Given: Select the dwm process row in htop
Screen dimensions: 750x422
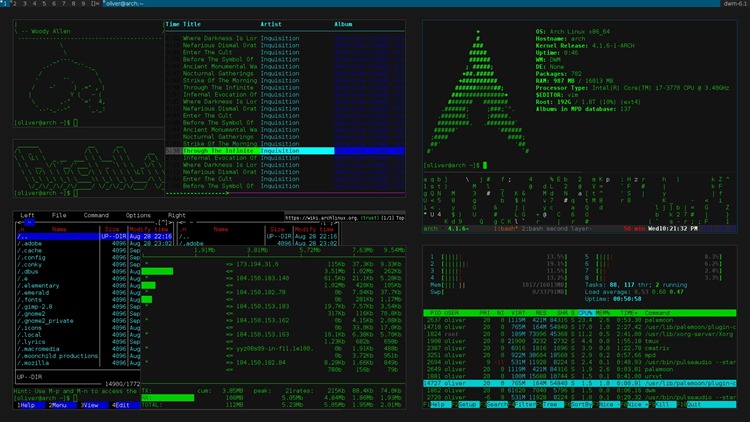Looking at the screenshot, I should tap(580, 390).
